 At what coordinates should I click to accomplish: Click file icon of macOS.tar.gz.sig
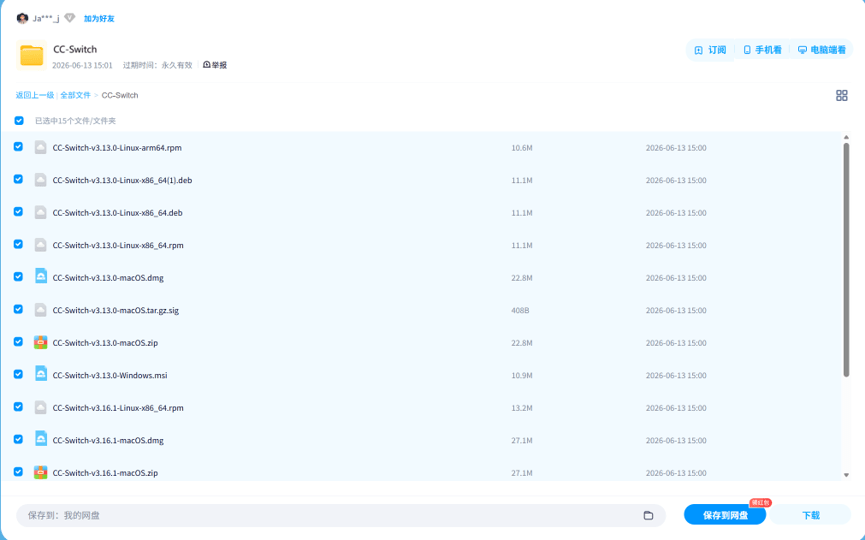(x=40, y=310)
